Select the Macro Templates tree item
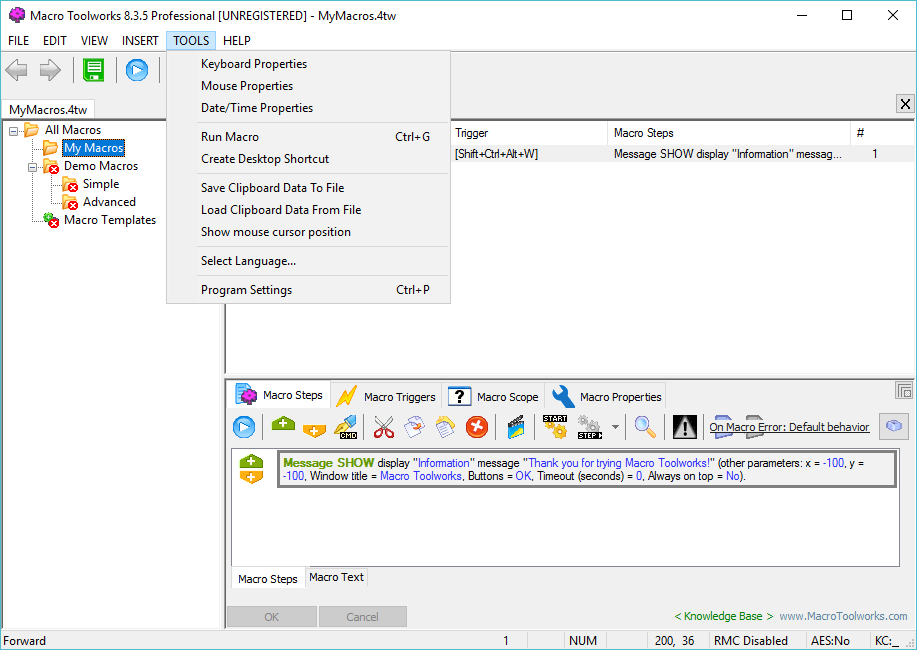Image resolution: width=917 pixels, height=650 pixels. coord(110,221)
